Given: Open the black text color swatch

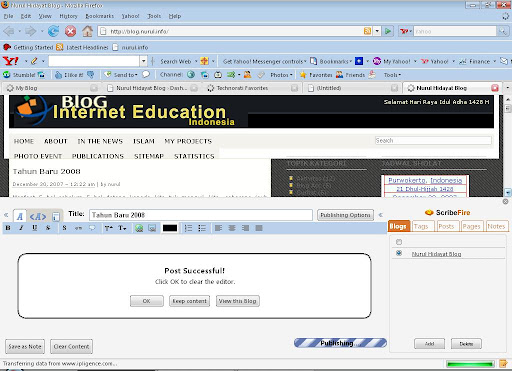Looking at the screenshot, I should click(170, 228).
